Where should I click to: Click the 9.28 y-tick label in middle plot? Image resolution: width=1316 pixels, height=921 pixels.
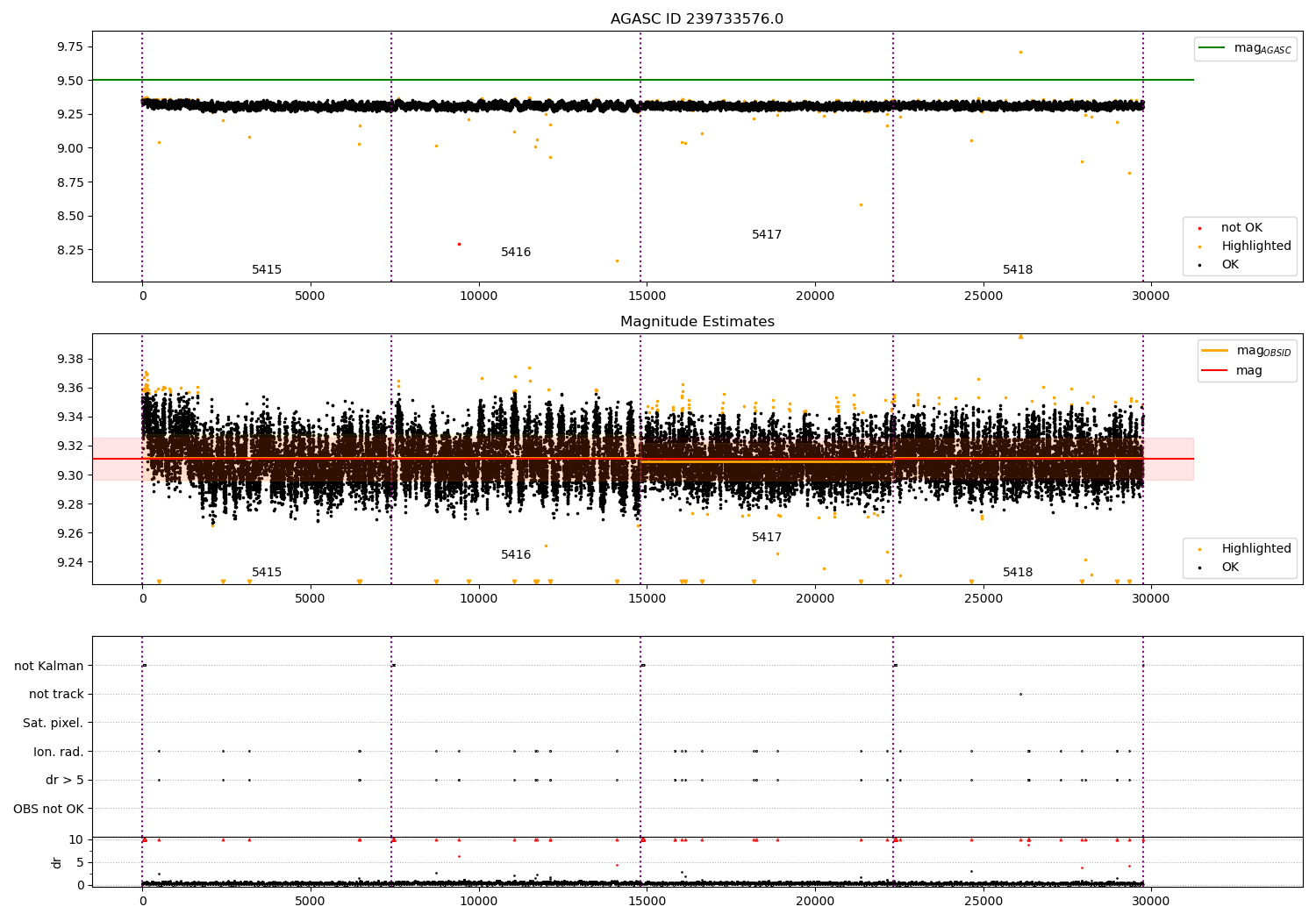[69, 504]
